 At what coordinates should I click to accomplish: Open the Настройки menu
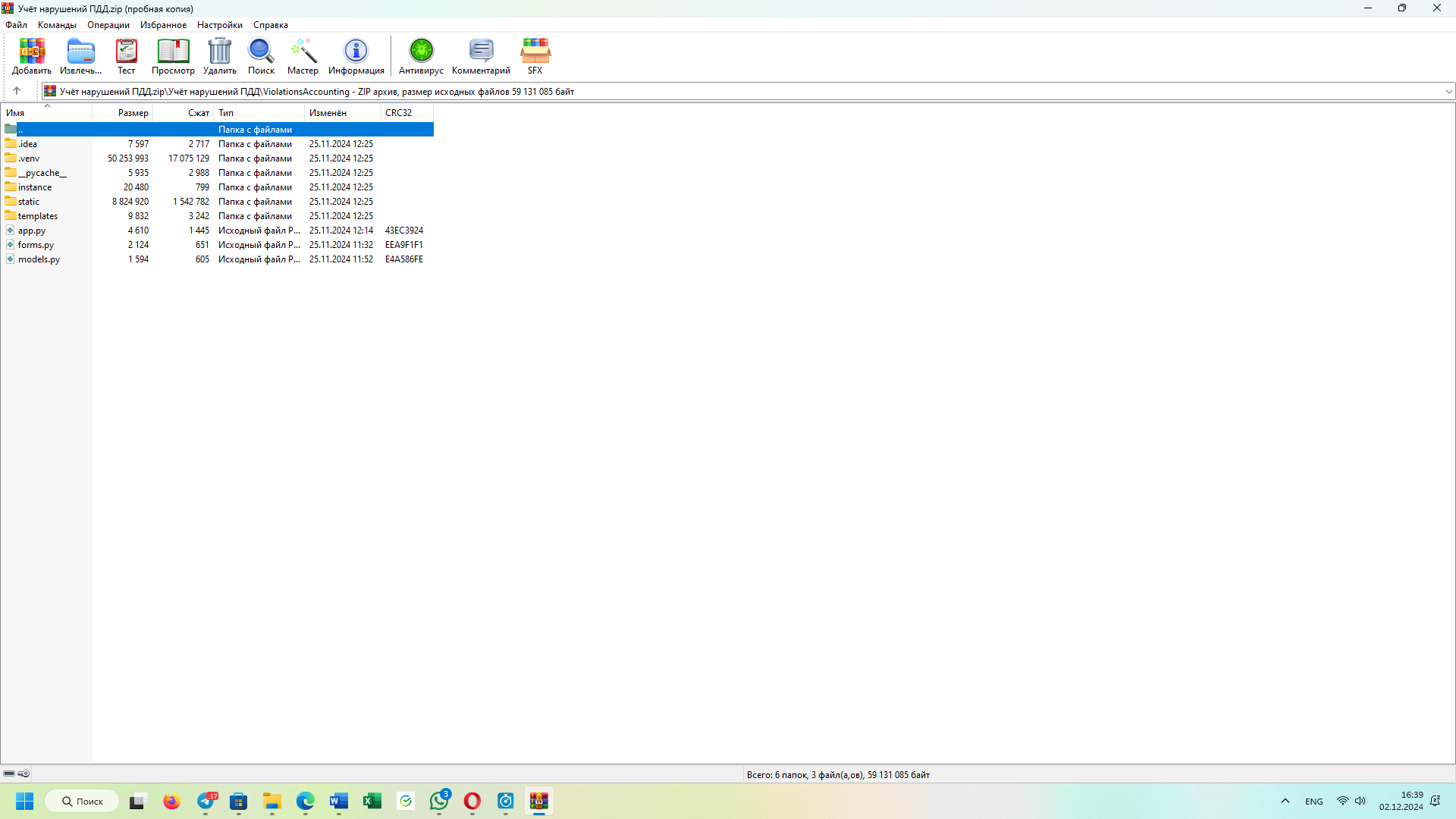coord(219,25)
